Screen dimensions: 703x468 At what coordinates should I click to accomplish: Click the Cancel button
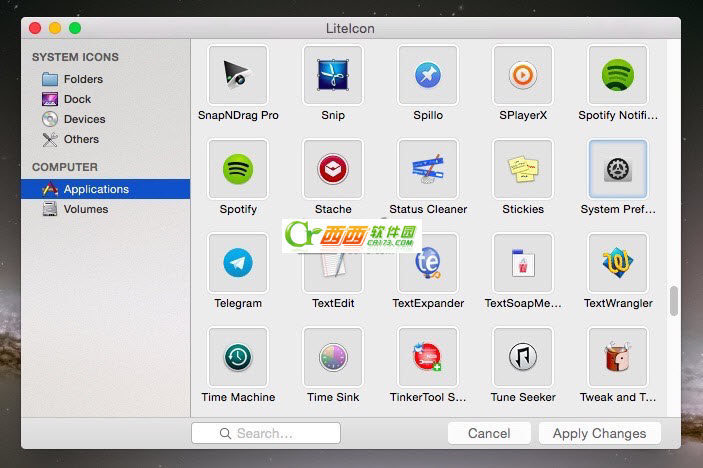coord(489,433)
